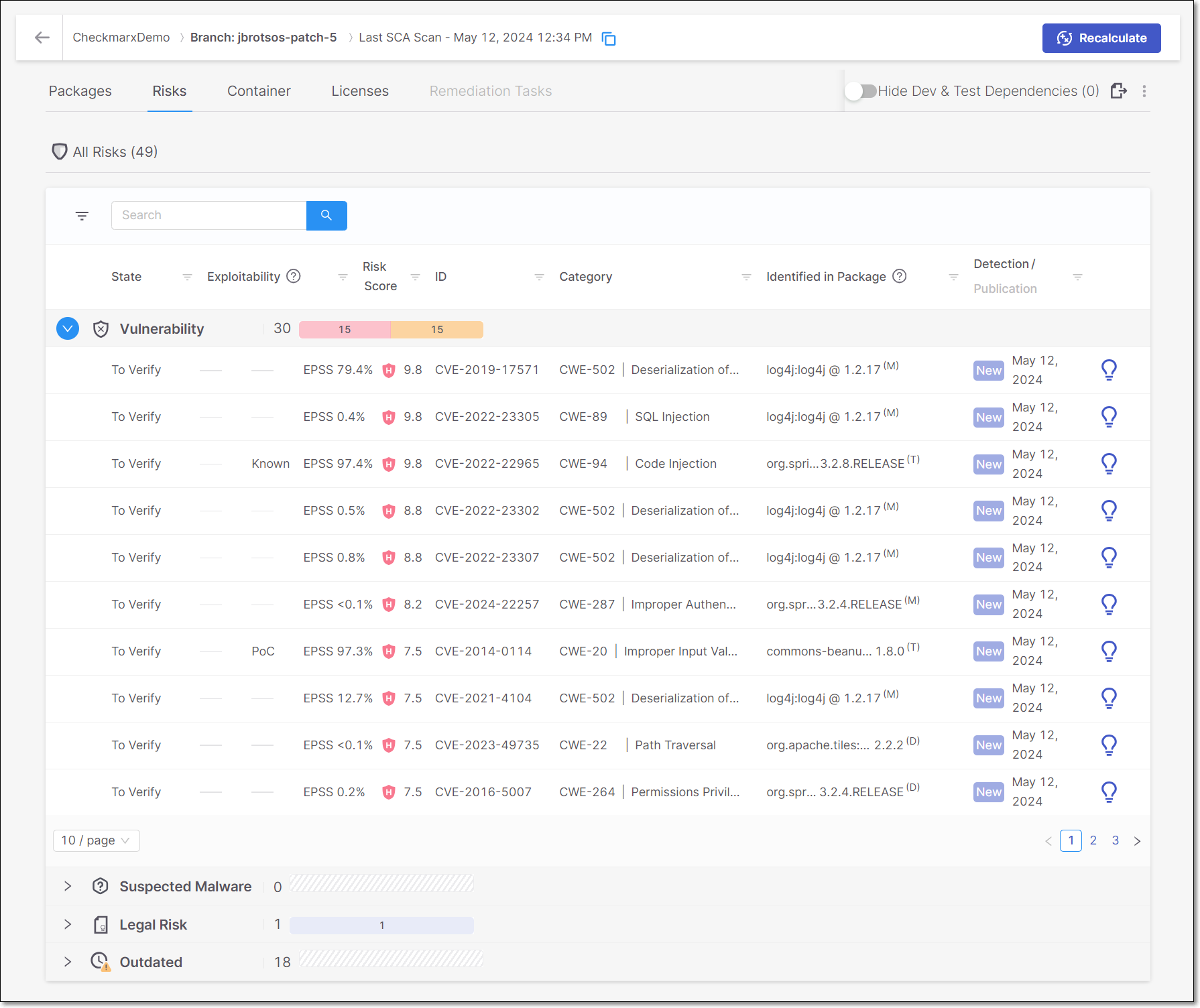This screenshot has height=1008, width=1200.
Task: Filter by the ID column
Action: point(539,277)
